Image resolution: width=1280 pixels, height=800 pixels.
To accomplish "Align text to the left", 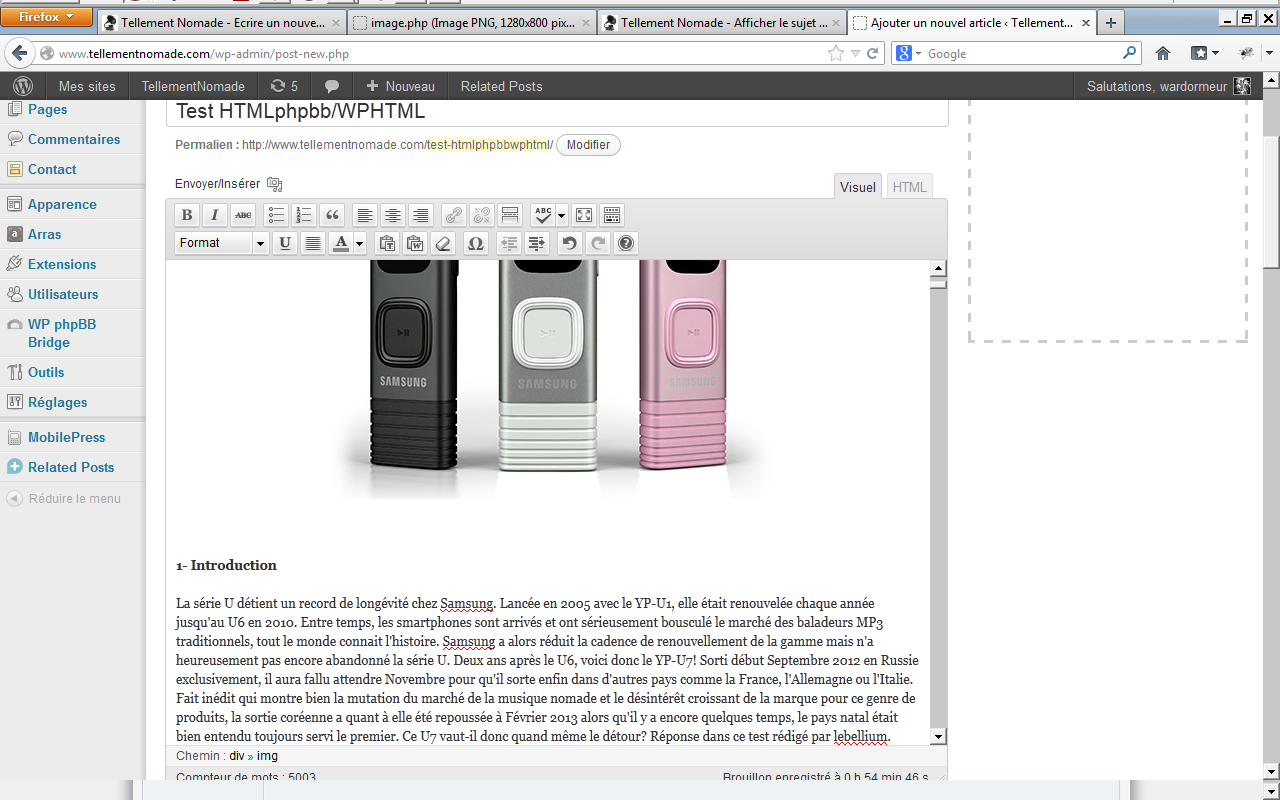I will click(366, 215).
